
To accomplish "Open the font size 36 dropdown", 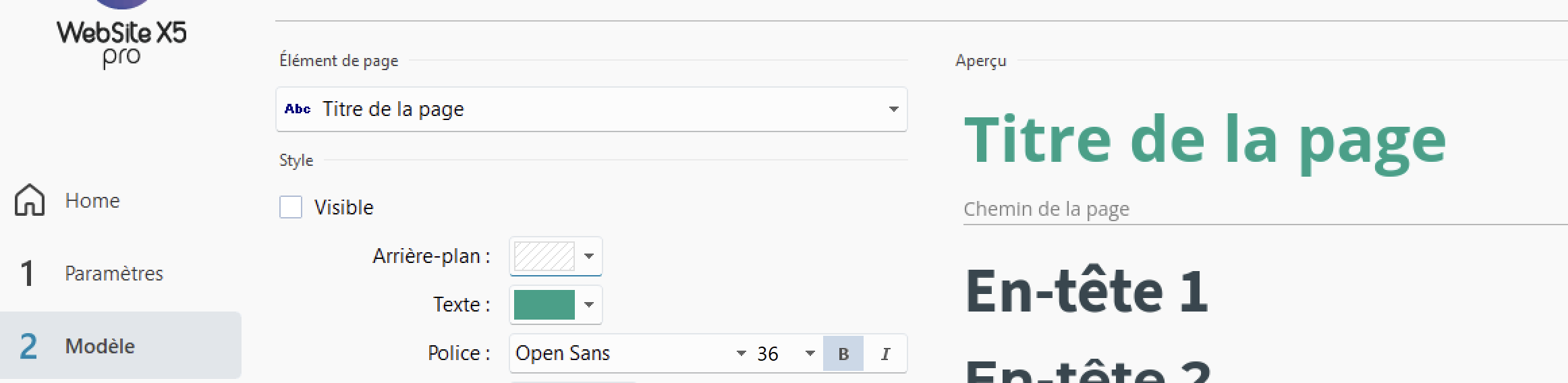I will coord(786,353).
